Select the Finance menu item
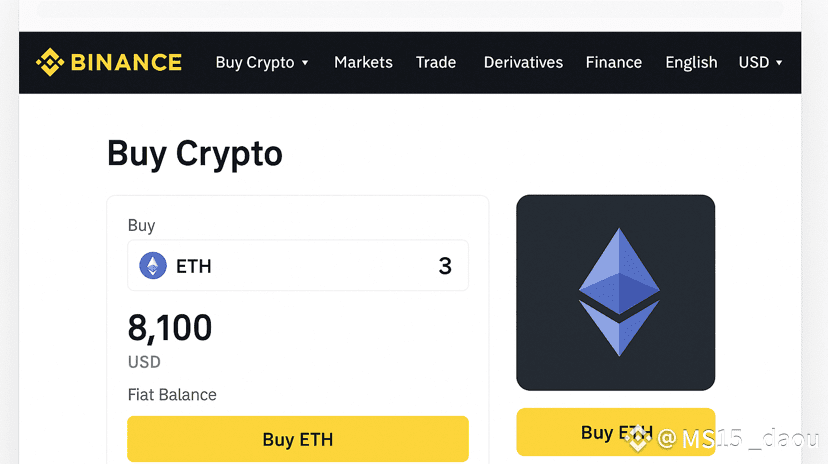The height and width of the screenshot is (464, 828). (x=614, y=62)
